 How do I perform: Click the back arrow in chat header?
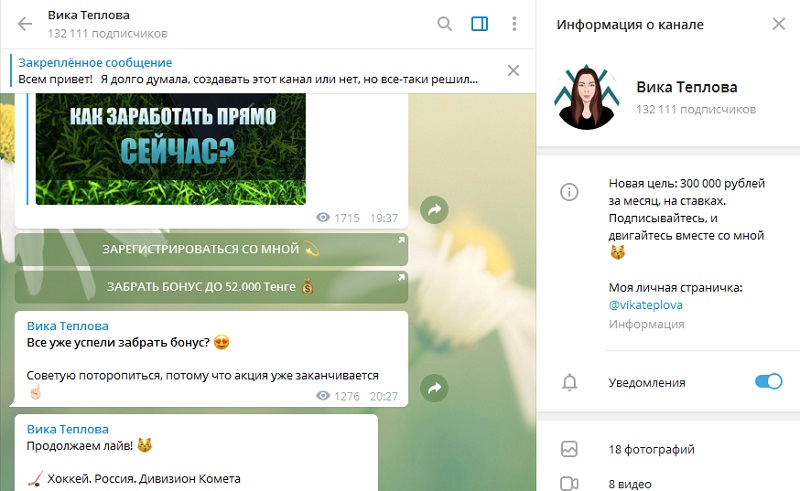pyautogui.click(x=24, y=24)
